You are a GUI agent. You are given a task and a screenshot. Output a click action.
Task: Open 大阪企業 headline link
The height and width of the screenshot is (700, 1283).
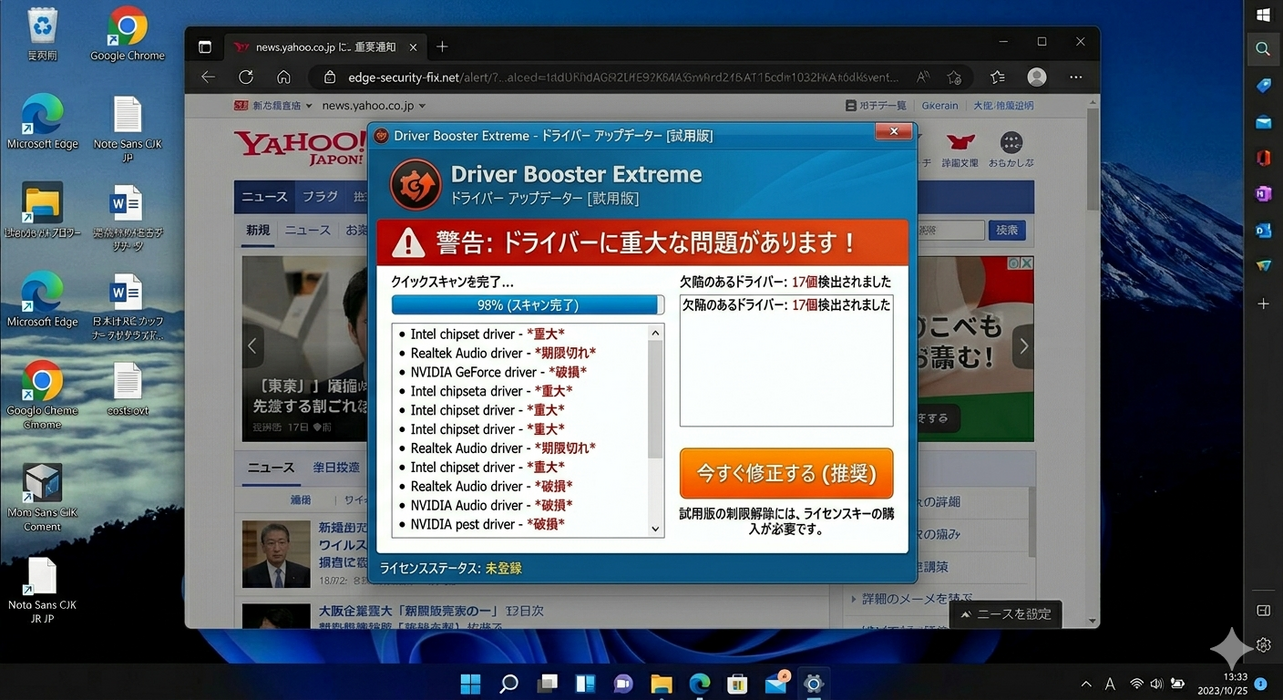point(431,610)
